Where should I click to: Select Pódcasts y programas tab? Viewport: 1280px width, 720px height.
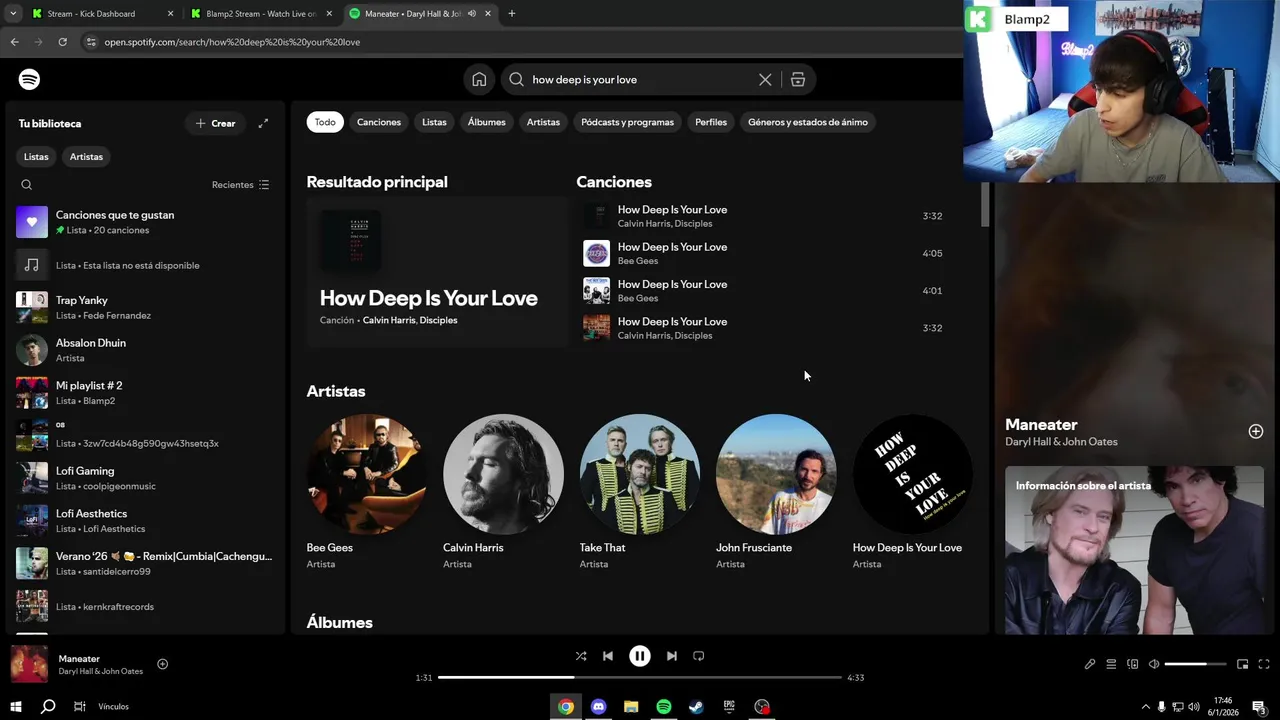(x=628, y=122)
